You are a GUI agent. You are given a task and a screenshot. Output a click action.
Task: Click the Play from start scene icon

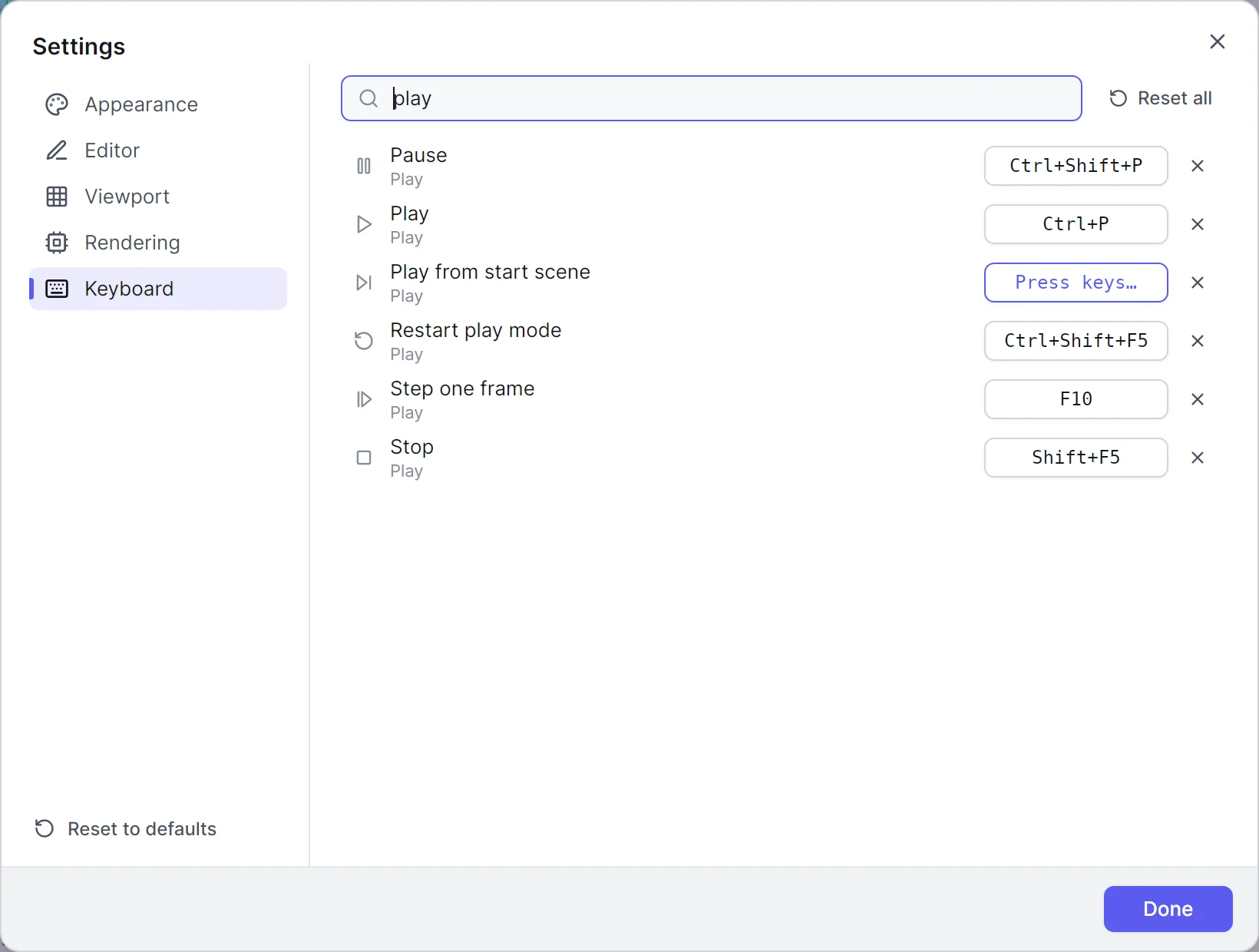[x=364, y=283]
